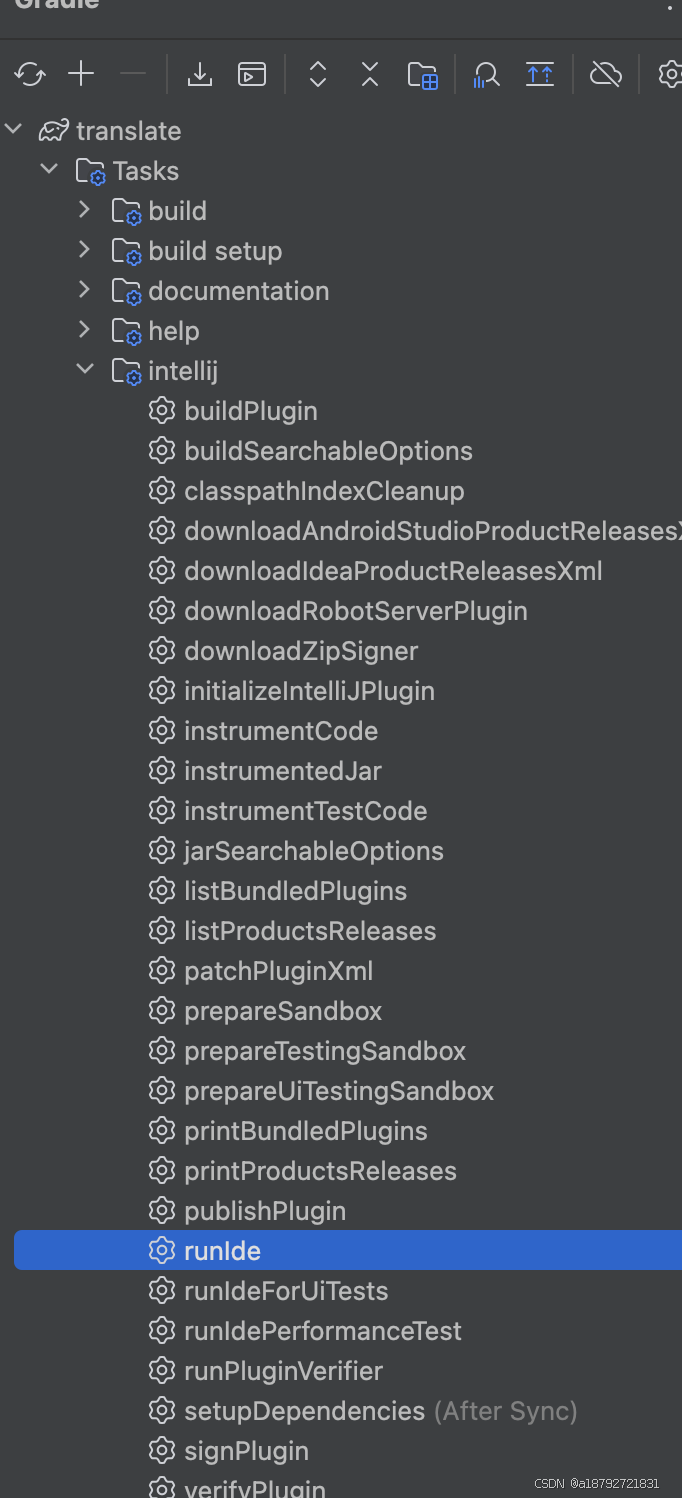Collapse the intellij task group
Screen dimensions: 682x1498
[x=85, y=370]
